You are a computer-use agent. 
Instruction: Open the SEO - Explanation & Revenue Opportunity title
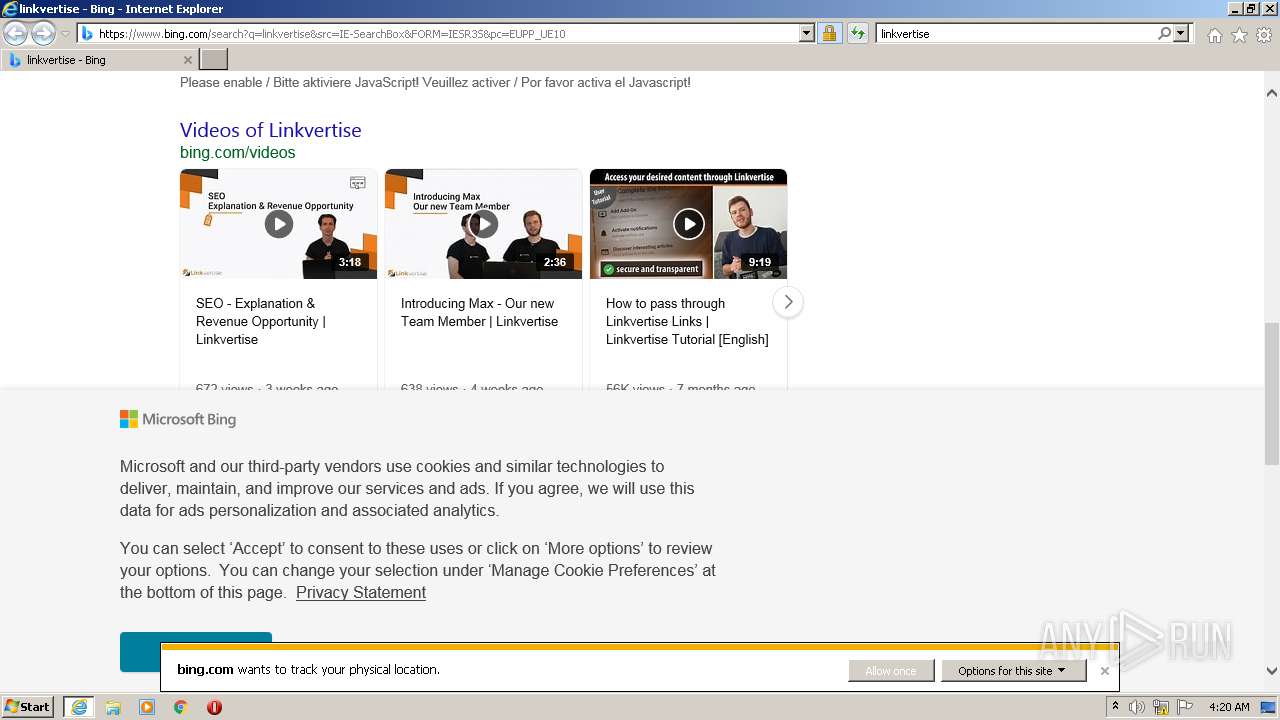[x=261, y=321]
